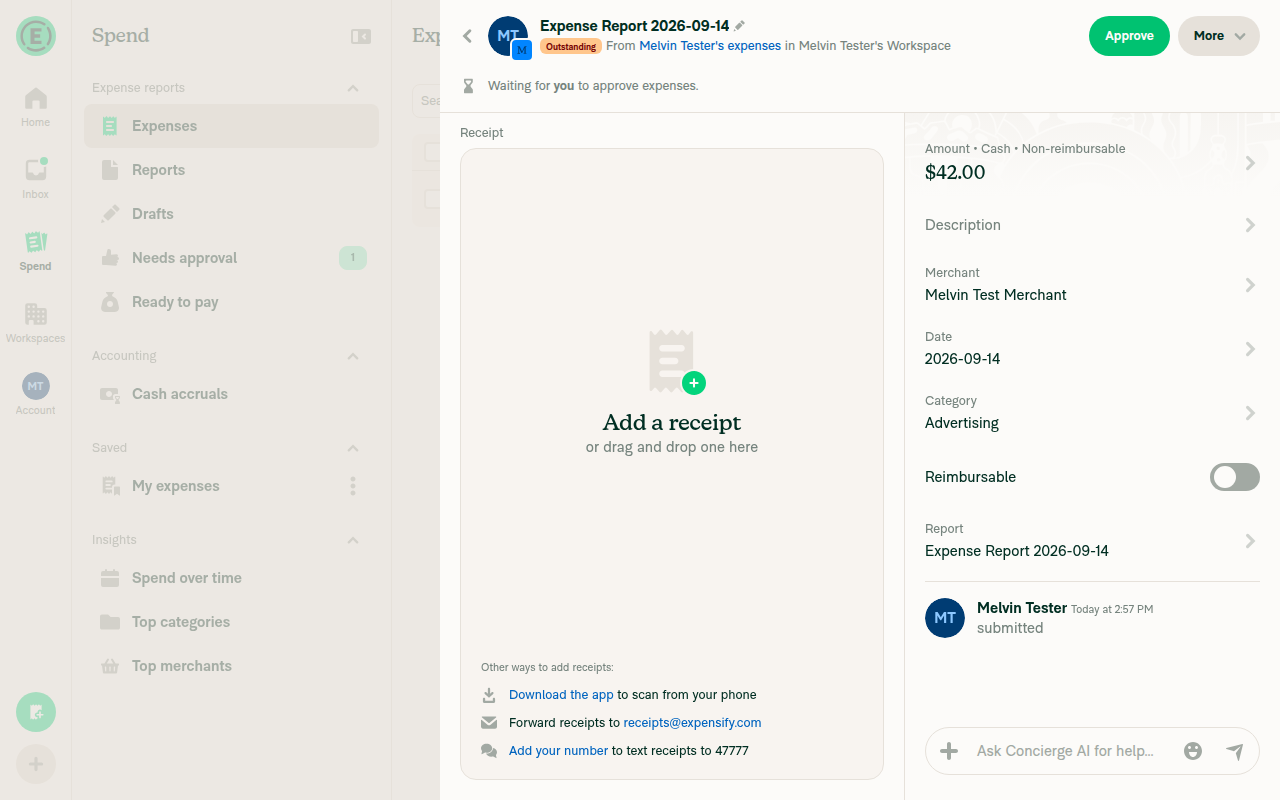
Task: Select Reports in the sidebar
Action: tap(231, 170)
